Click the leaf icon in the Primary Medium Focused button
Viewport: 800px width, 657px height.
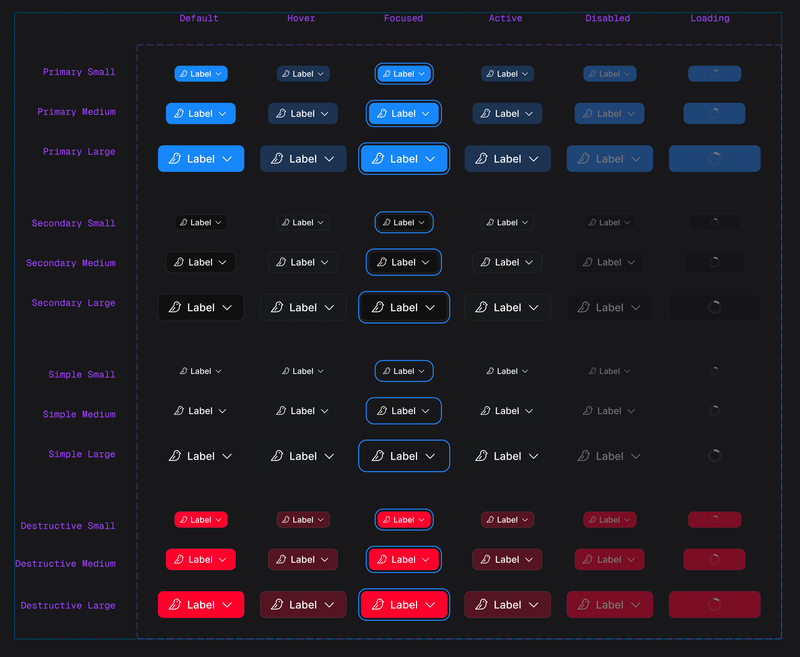380,114
